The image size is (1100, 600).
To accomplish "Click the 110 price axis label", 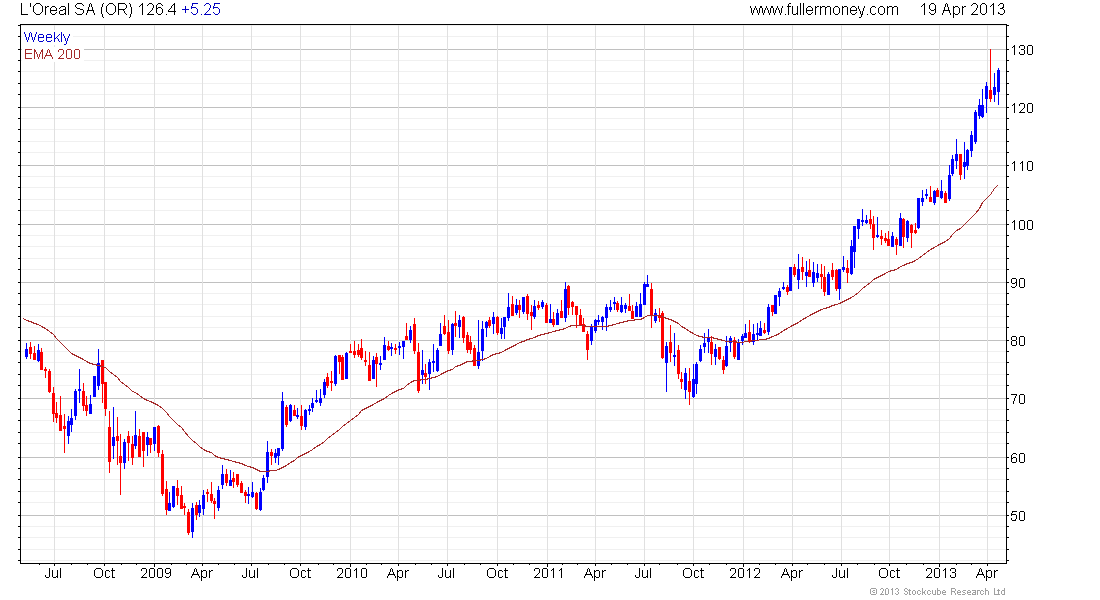I will (x=1021, y=166).
